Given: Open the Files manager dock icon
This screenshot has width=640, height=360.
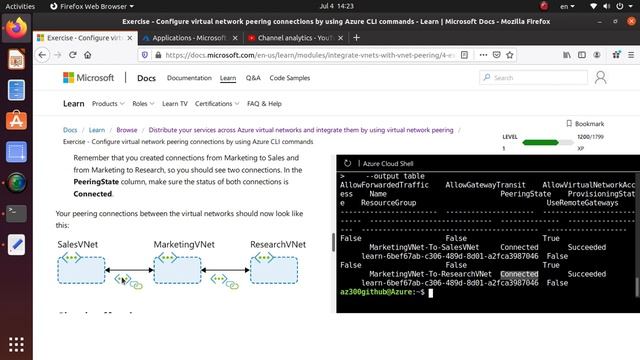Looking at the screenshot, I should pos(16,90).
